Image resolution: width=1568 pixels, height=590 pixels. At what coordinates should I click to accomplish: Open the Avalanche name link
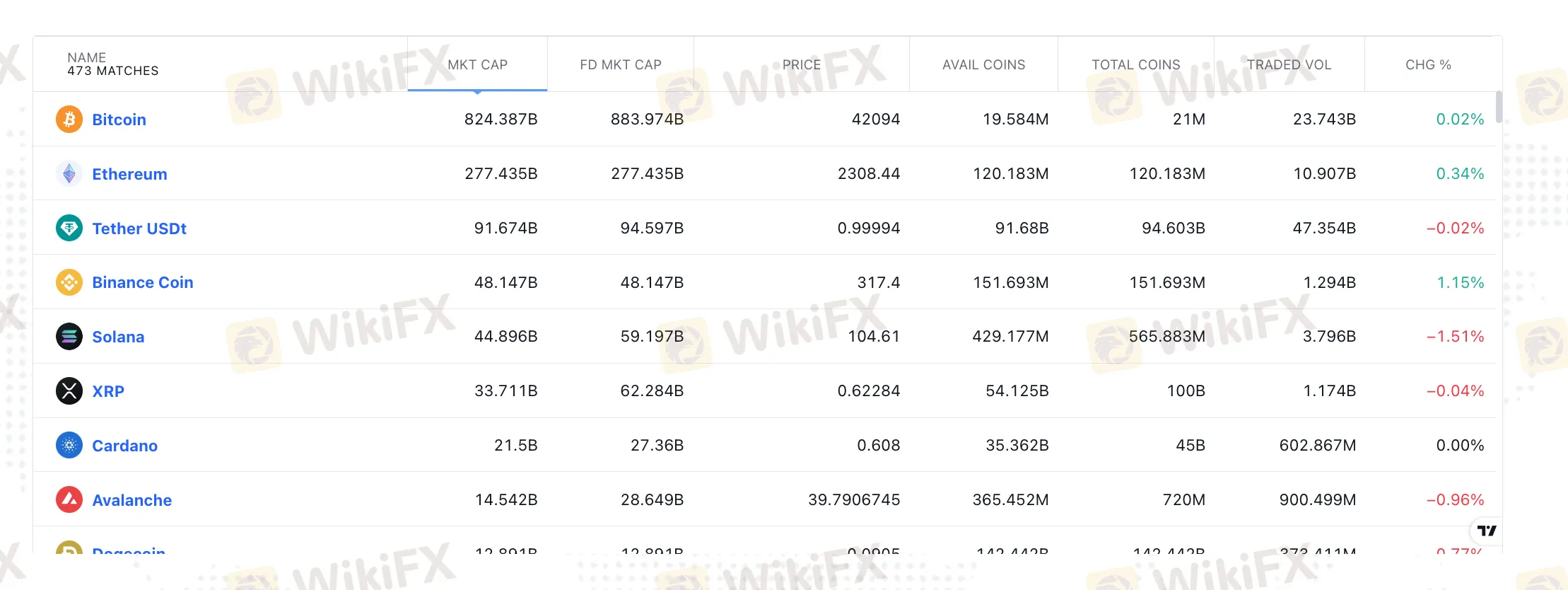[x=132, y=500]
